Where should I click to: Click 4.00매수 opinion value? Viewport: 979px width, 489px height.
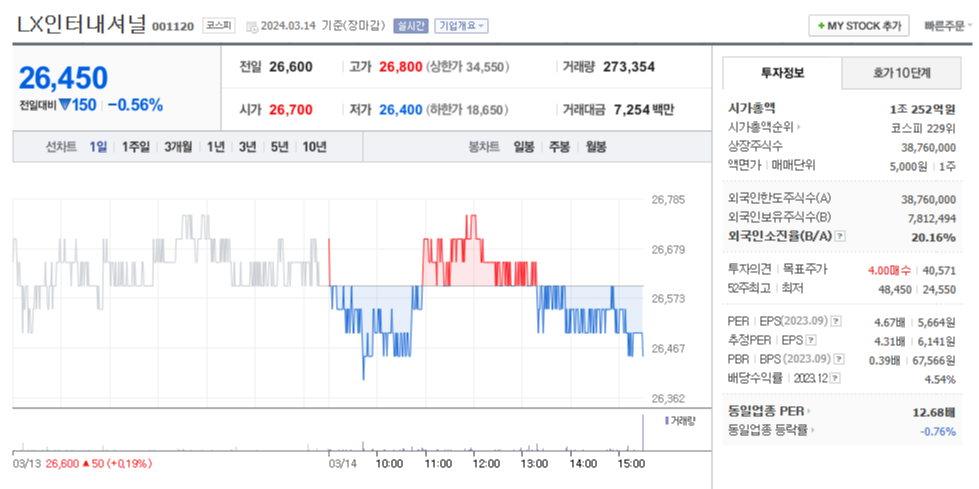(889, 270)
